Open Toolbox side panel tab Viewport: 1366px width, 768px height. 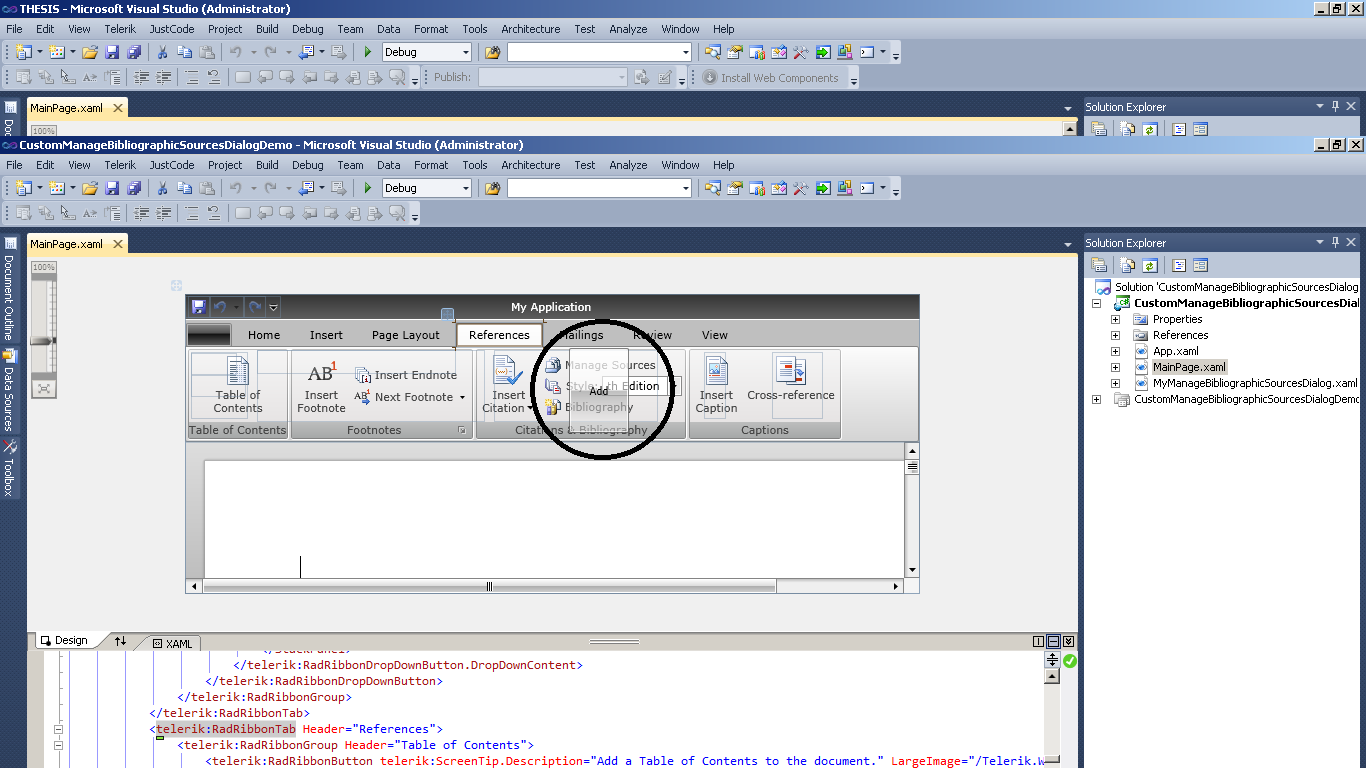(9, 469)
